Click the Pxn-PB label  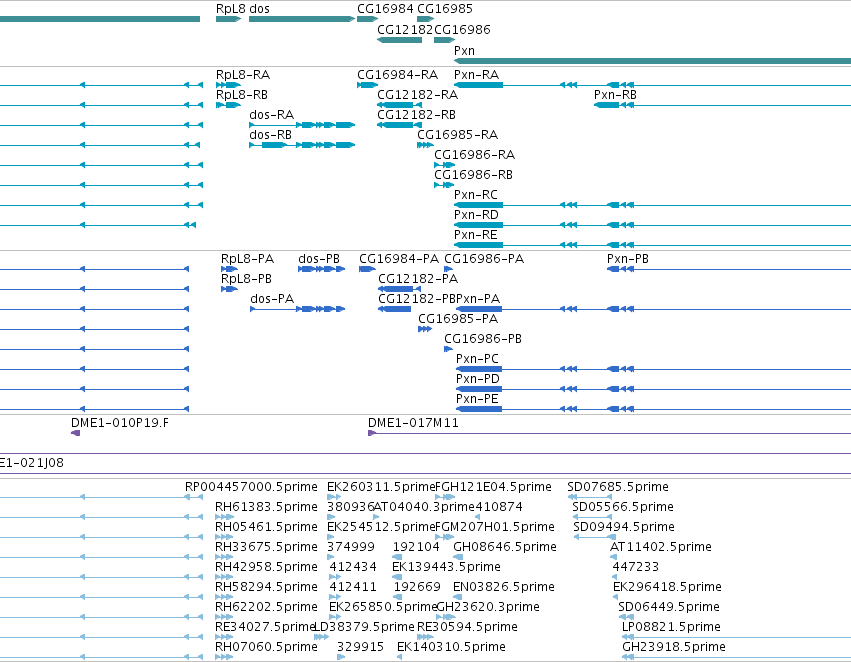tap(627, 259)
